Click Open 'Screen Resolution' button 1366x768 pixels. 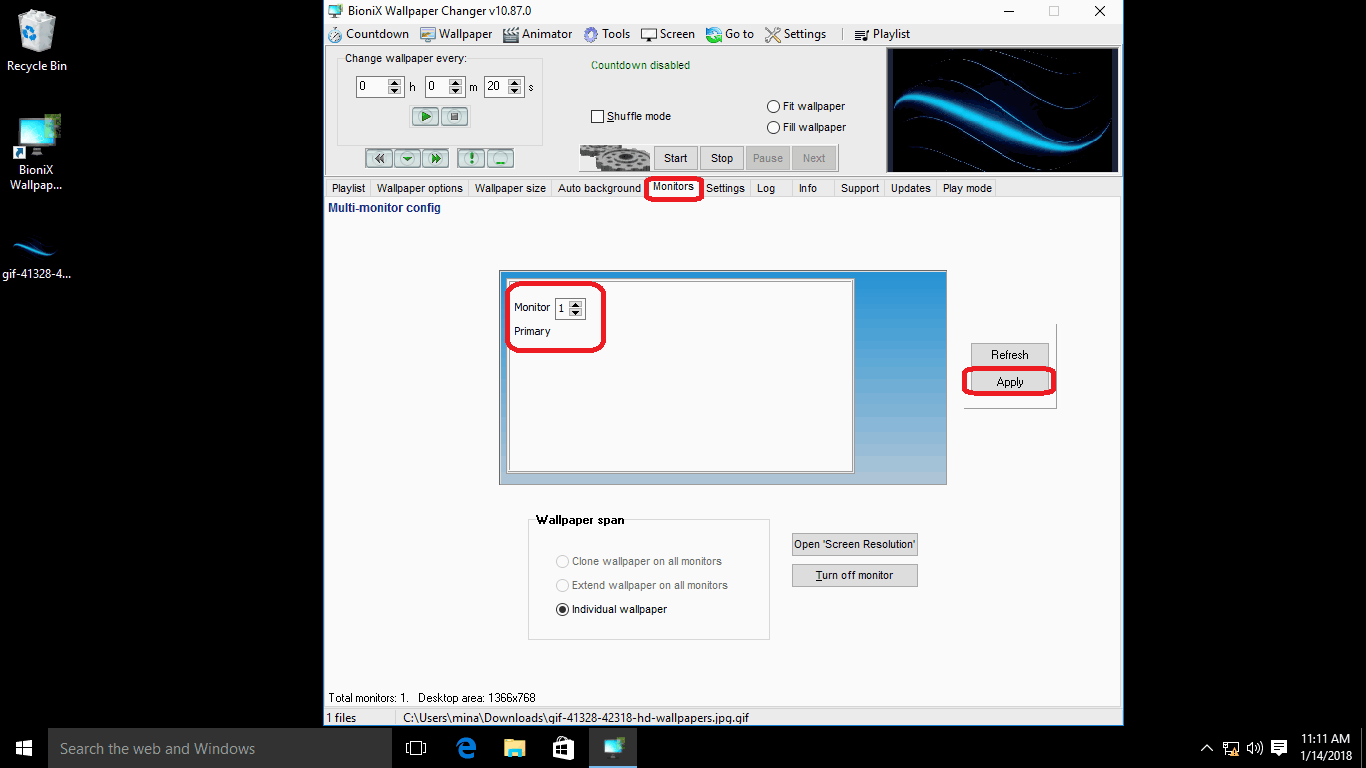click(x=854, y=544)
